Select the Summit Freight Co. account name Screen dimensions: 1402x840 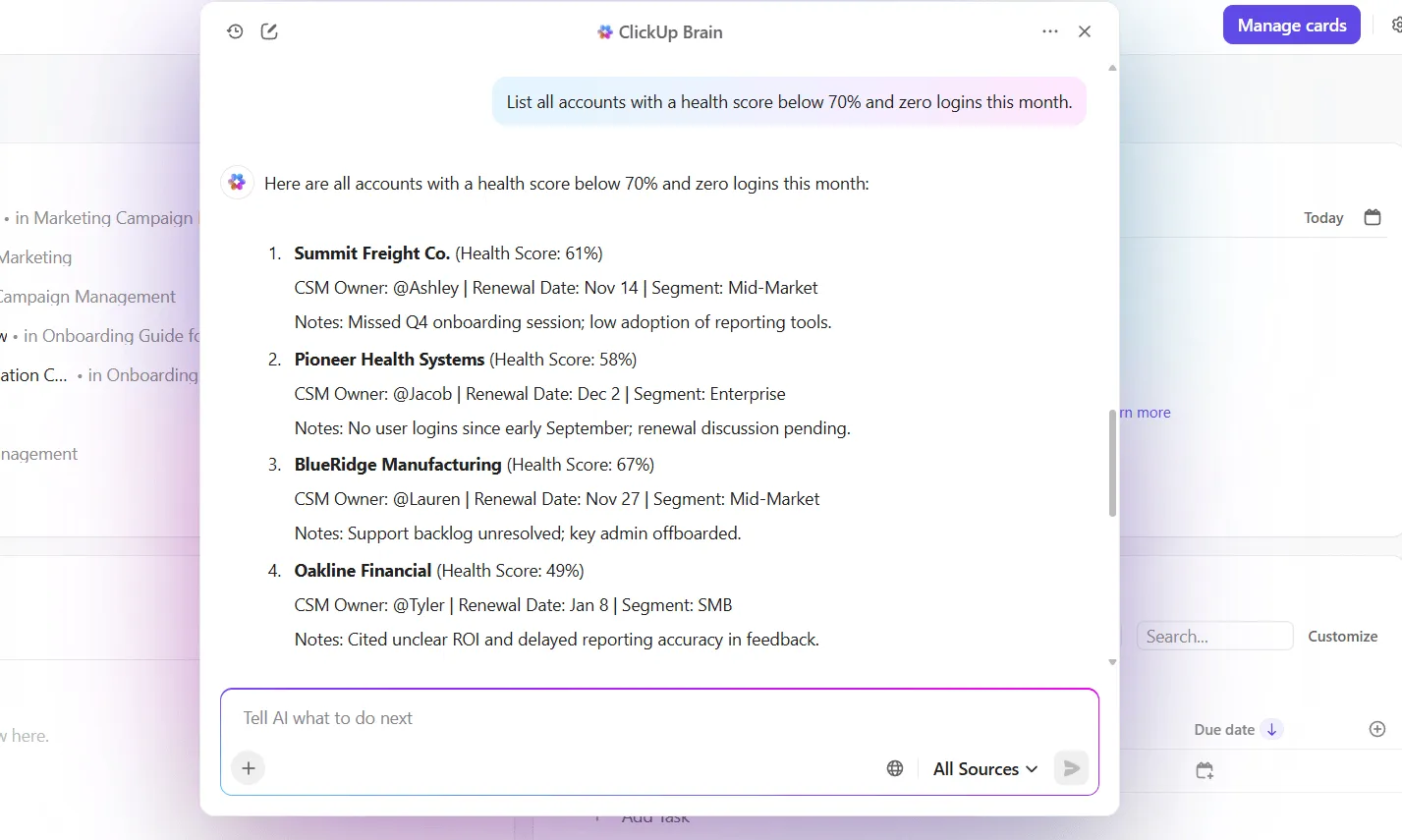[x=372, y=253]
